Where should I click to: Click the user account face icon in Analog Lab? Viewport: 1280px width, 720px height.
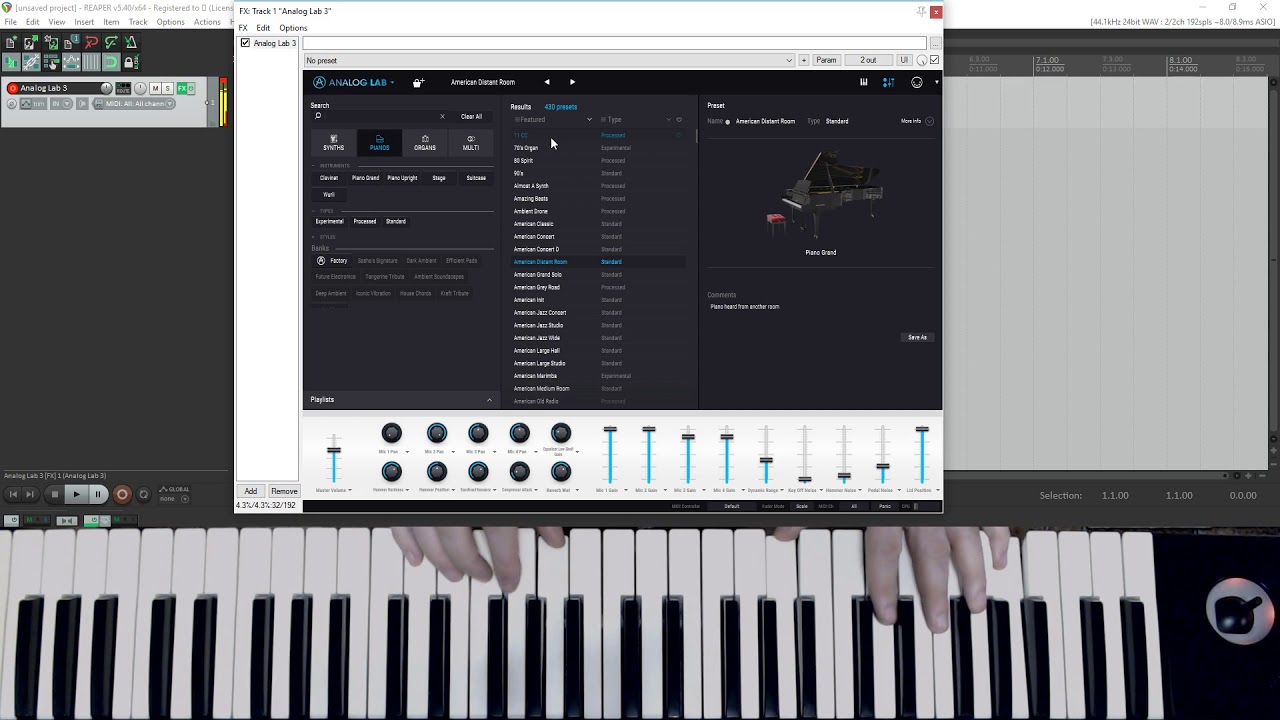(917, 82)
